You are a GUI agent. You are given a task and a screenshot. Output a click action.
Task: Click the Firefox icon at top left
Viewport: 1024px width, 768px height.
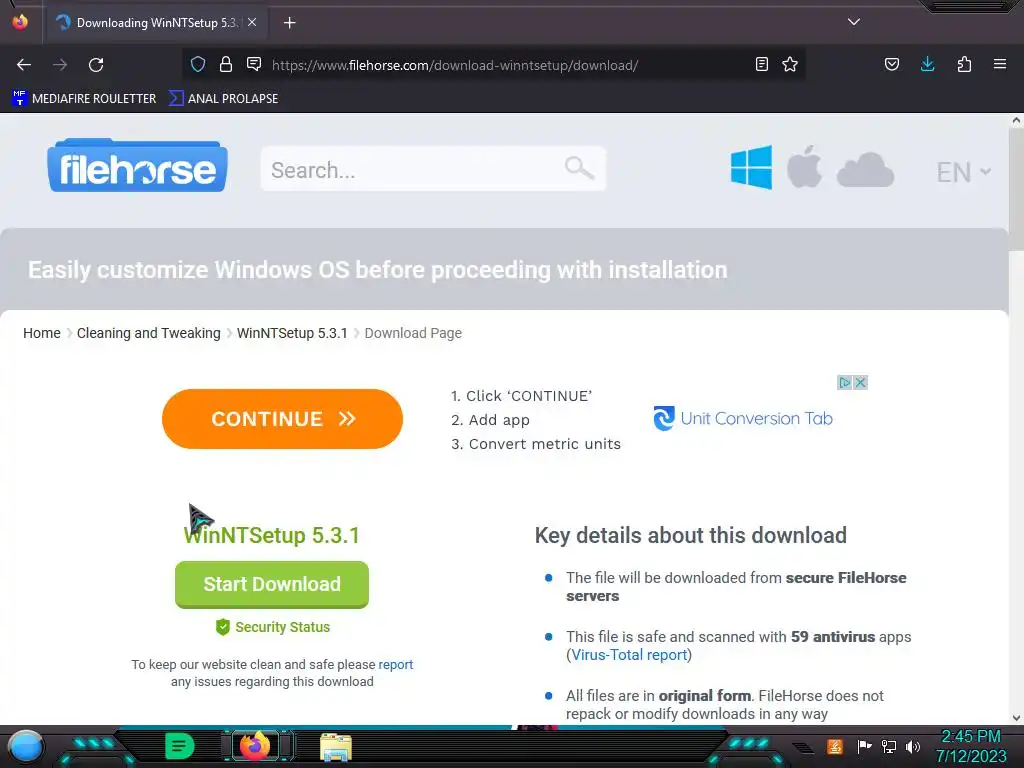20,22
